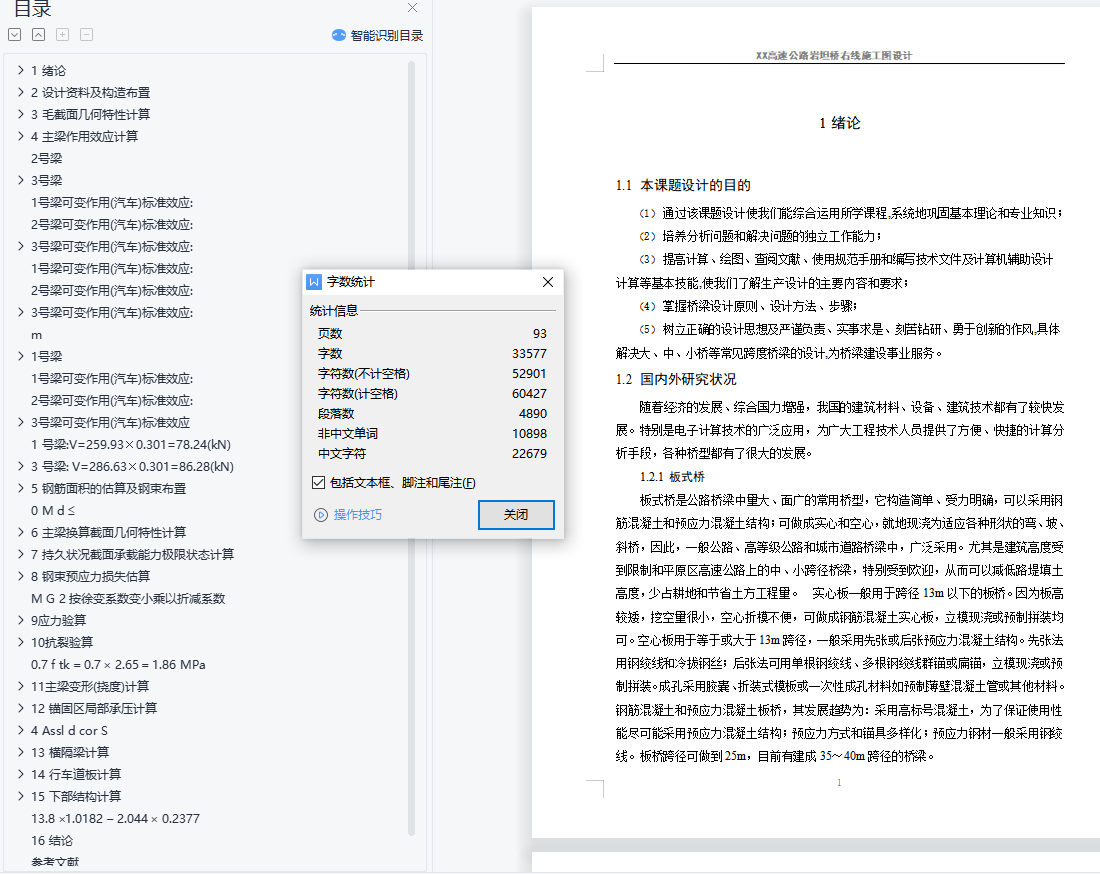Viewport: 1100px width, 874px height.
Task: Select 0.7 f tk = 0.7 × 2.65 item
Action: 118,664
